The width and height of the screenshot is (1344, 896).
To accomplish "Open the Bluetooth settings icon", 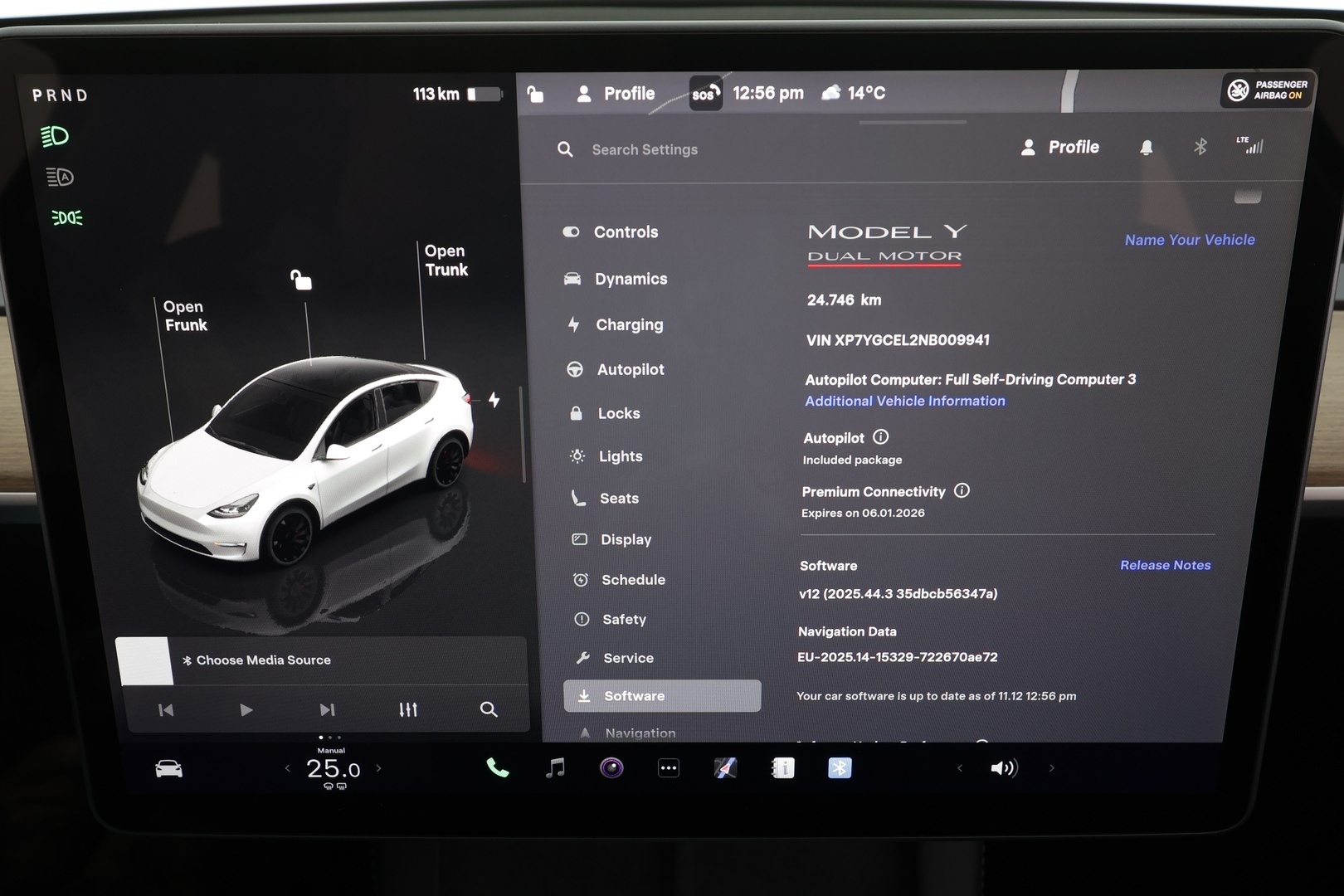I will click(x=1200, y=147).
